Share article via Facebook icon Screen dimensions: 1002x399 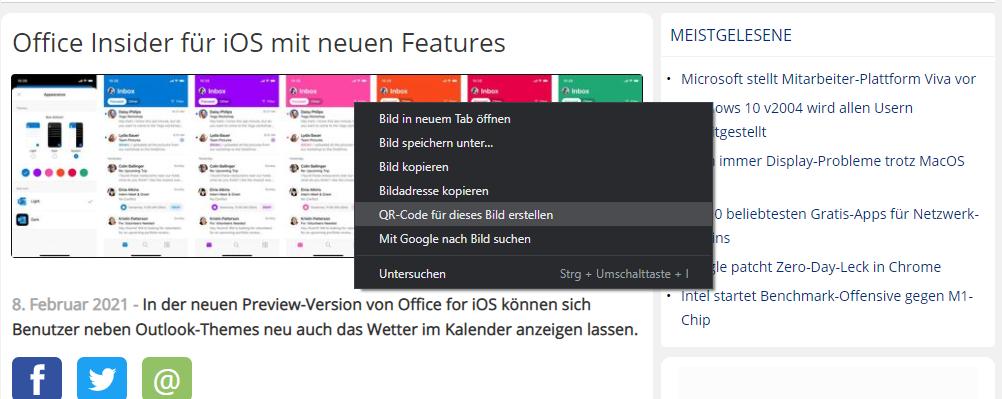tap(37, 379)
